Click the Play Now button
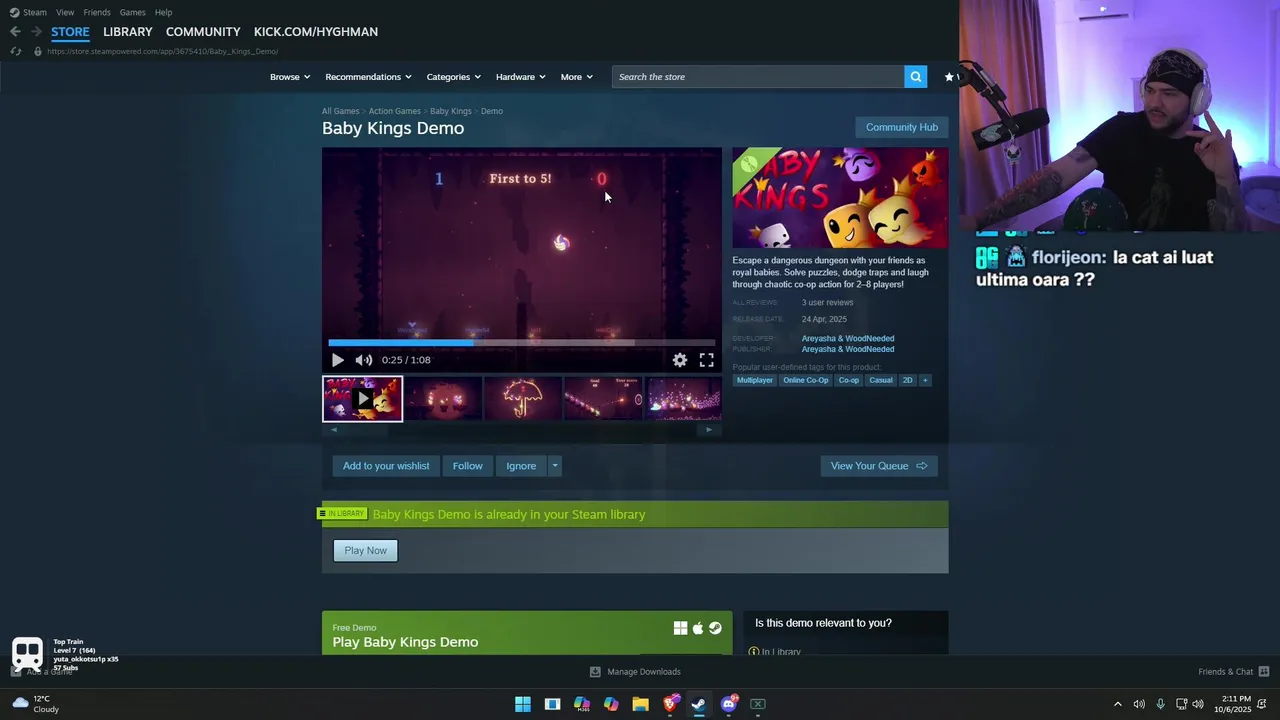The width and height of the screenshot is (1280, 720). coord(365,551)
